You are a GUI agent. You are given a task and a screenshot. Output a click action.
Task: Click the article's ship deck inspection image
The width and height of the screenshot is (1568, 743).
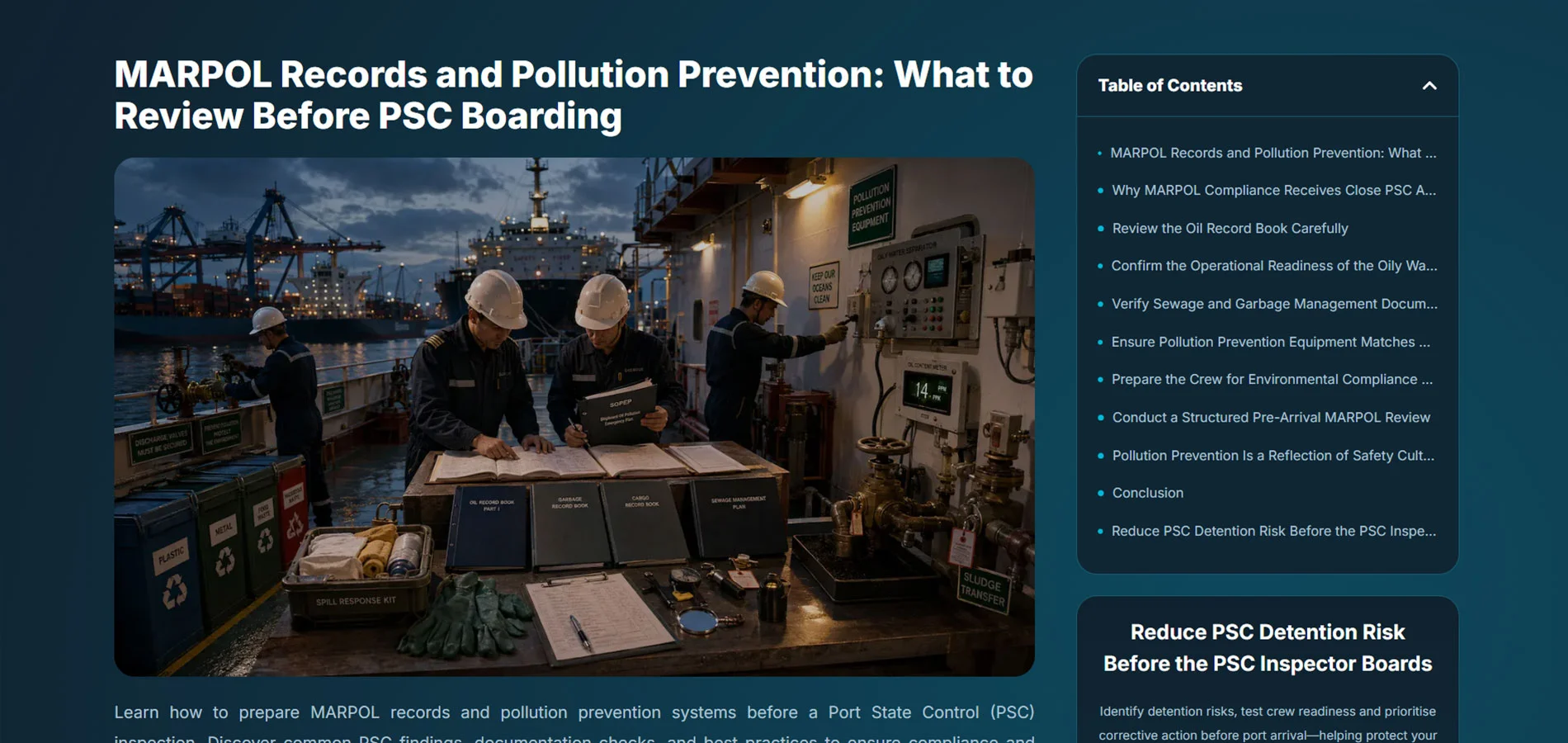click(574, 417)
